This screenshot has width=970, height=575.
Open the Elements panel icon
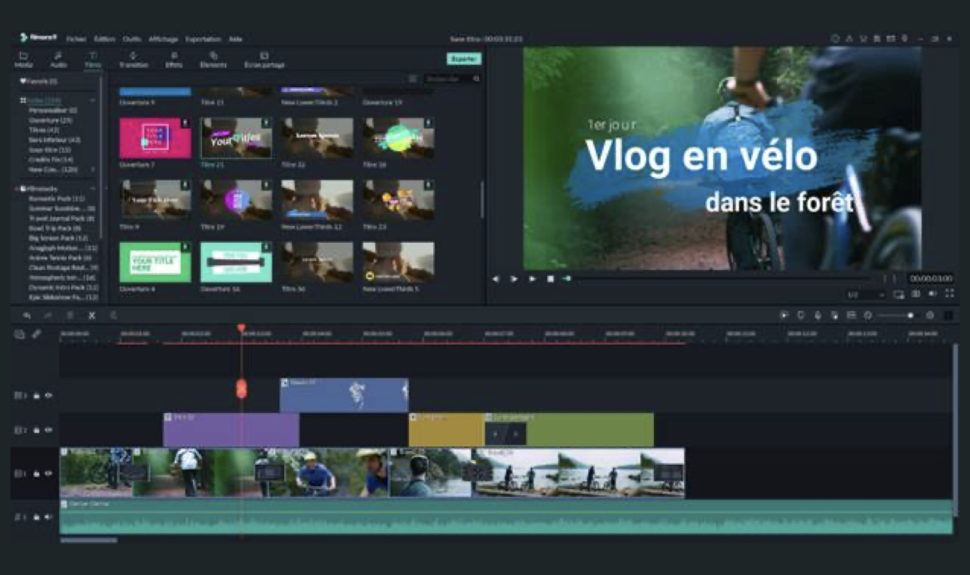tap(213, 59)
